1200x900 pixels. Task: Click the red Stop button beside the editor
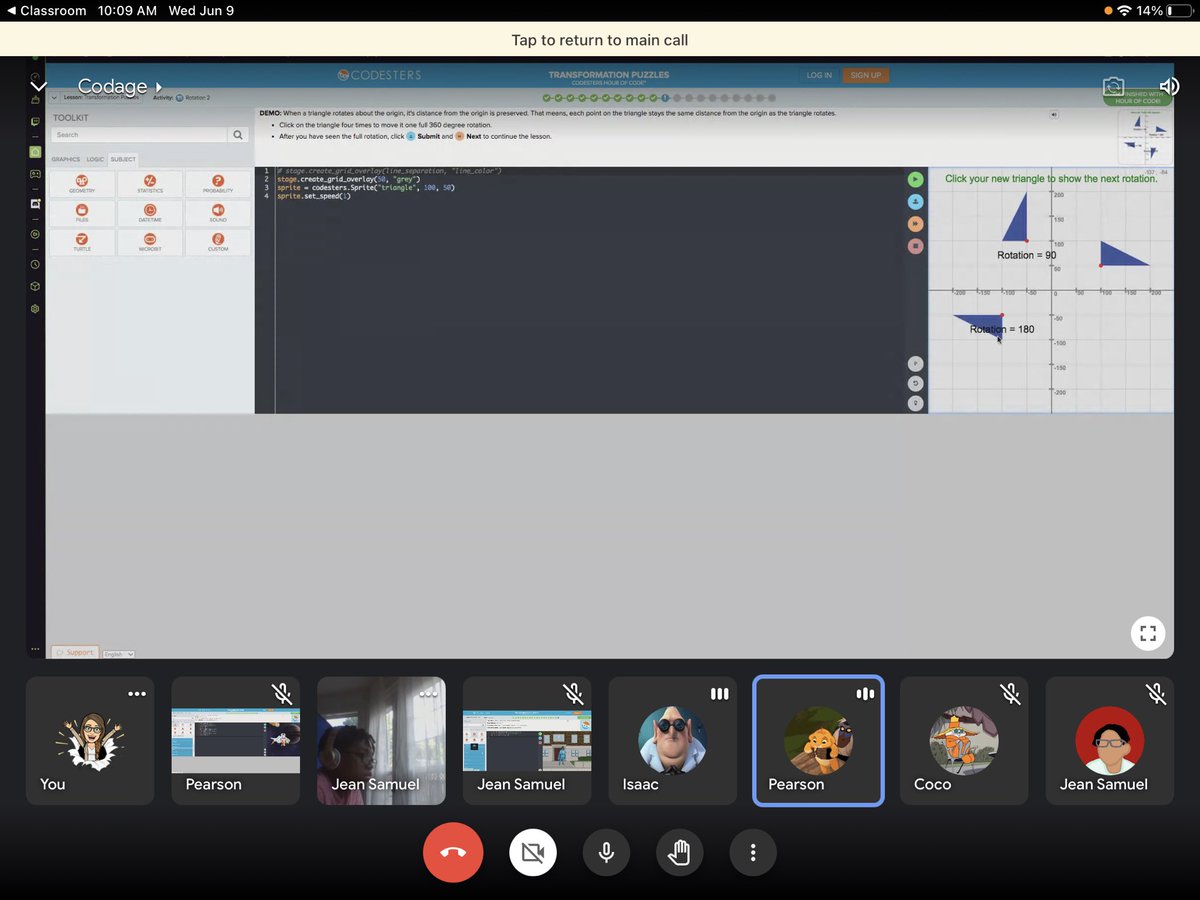[x=915, y=245]
